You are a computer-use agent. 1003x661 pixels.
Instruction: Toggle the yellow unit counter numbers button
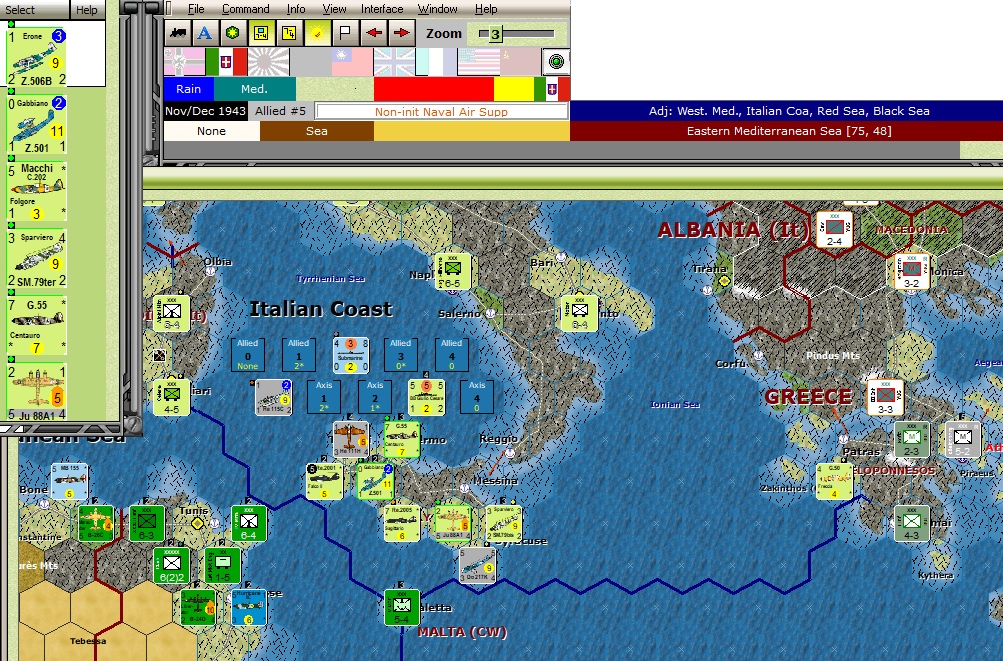pos(289,33)
